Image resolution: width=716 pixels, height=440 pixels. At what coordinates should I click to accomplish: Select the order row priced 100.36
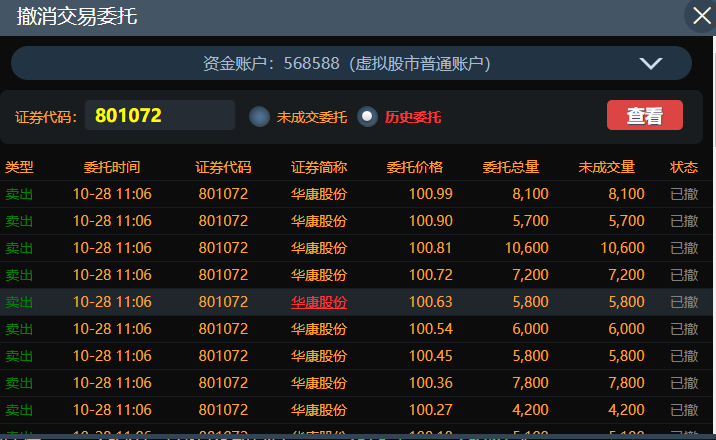click(x=430, y=383)
